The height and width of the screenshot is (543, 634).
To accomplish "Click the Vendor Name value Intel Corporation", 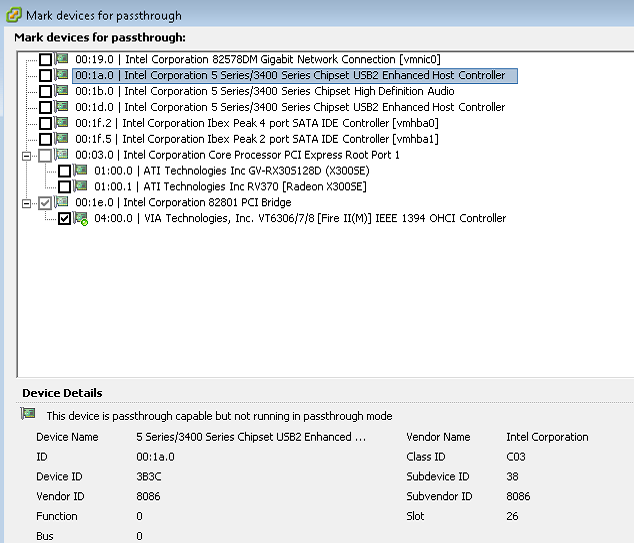I will pyautogui.click(x=547, y=437).
